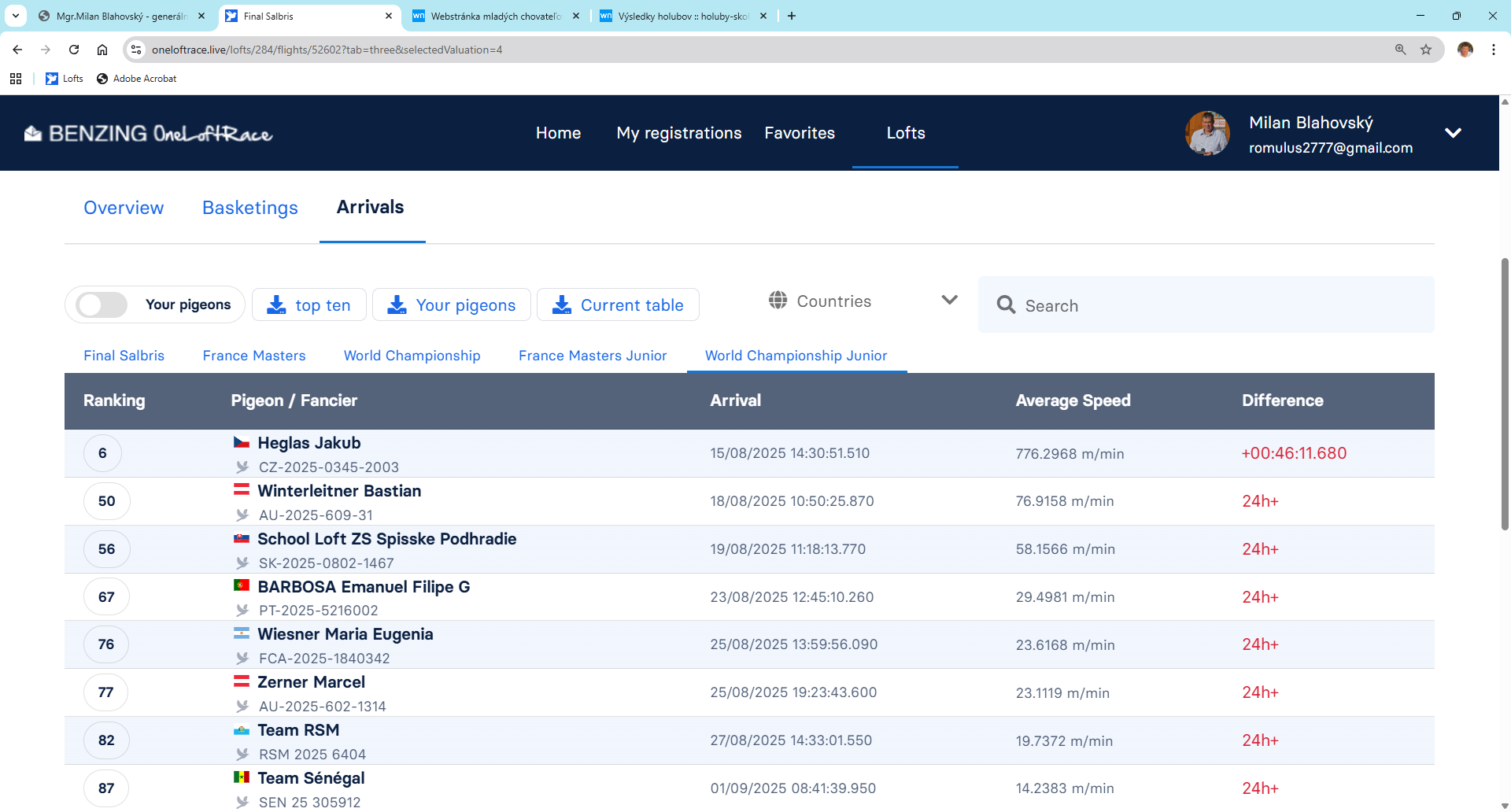The width and height of the screenshot is (1511, 812).
Task: Click the BENZING OneLoftRace logo
Action: pos(148,134)
